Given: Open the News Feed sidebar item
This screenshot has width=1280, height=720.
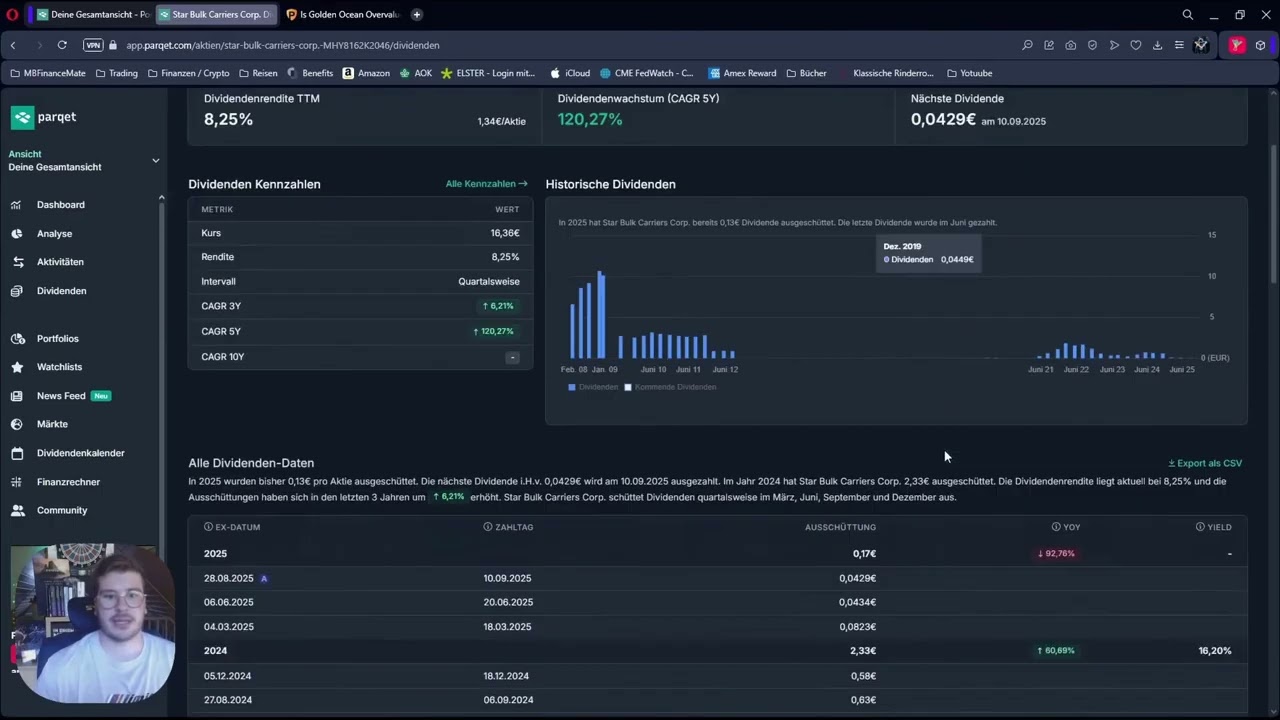Looking at the screenshot, I should point(61,396).
